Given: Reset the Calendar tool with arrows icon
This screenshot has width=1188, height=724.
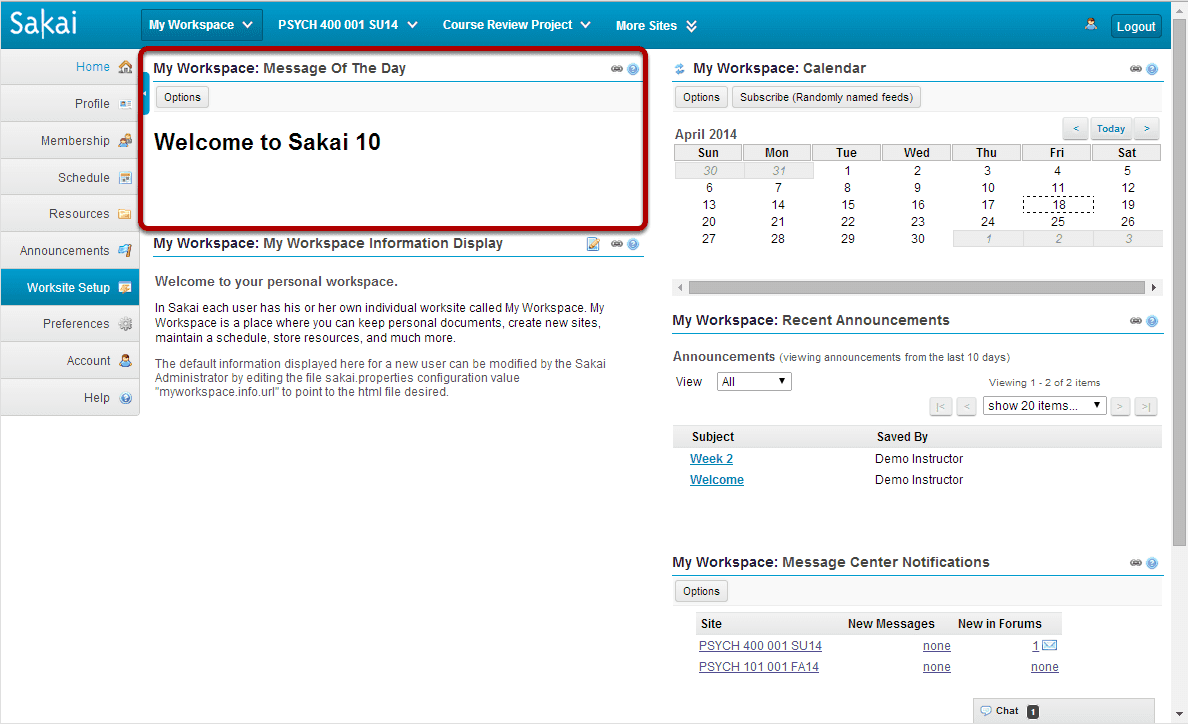Looking at the screenshot, I should tap(680, 69).
